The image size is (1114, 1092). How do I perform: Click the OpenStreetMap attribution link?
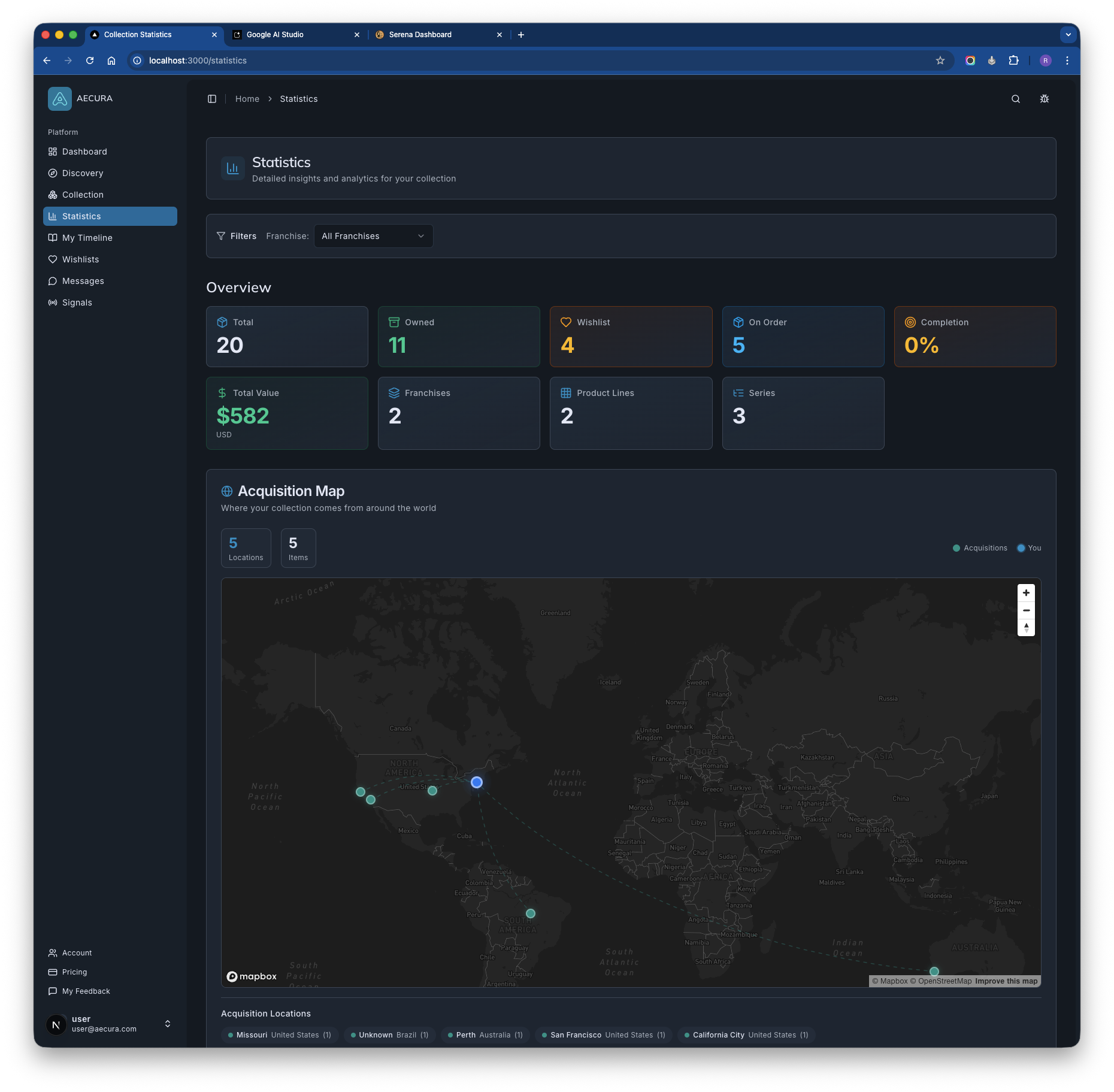tap(941, 981)
